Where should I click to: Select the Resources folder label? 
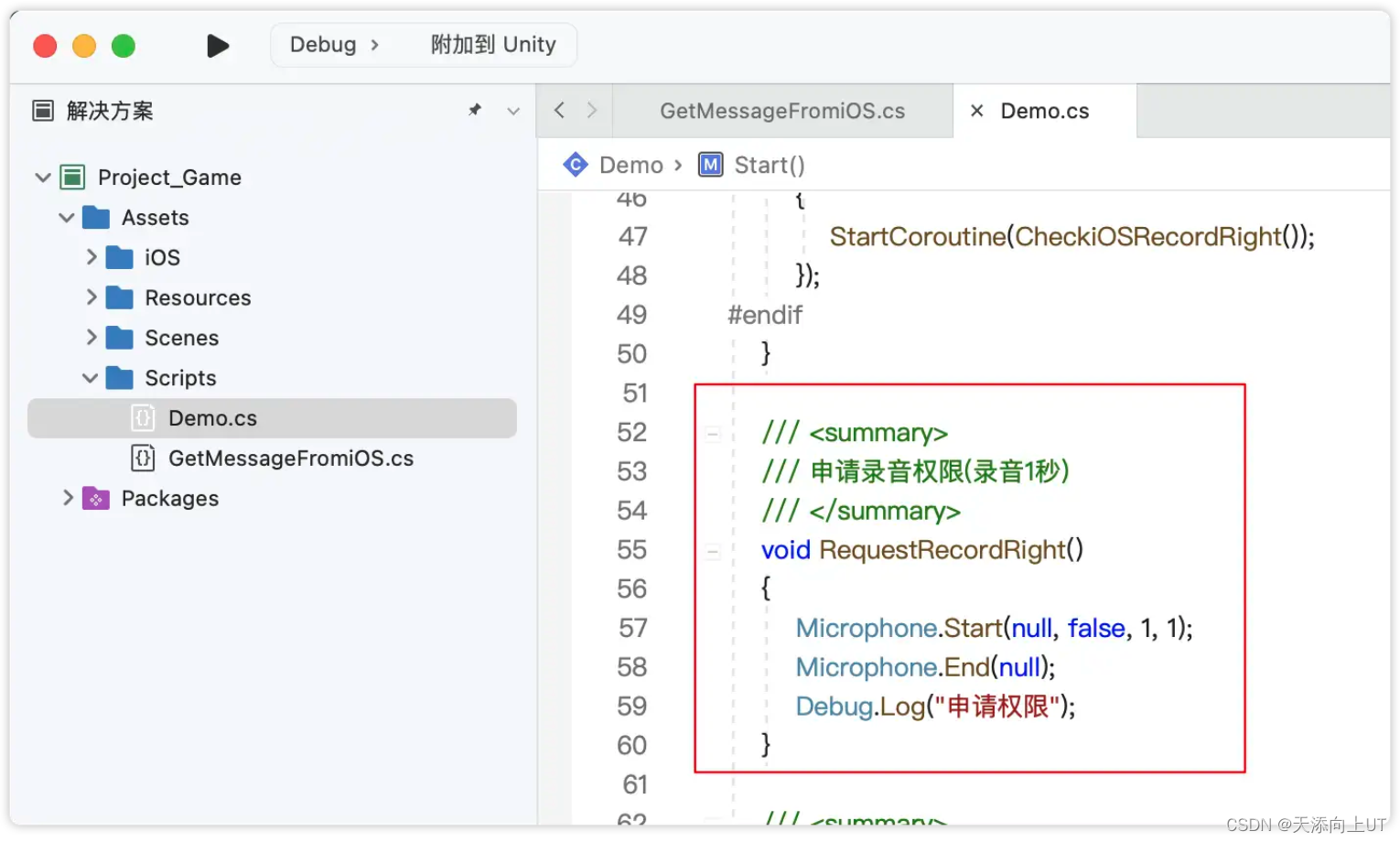click(x=198, y=297)
